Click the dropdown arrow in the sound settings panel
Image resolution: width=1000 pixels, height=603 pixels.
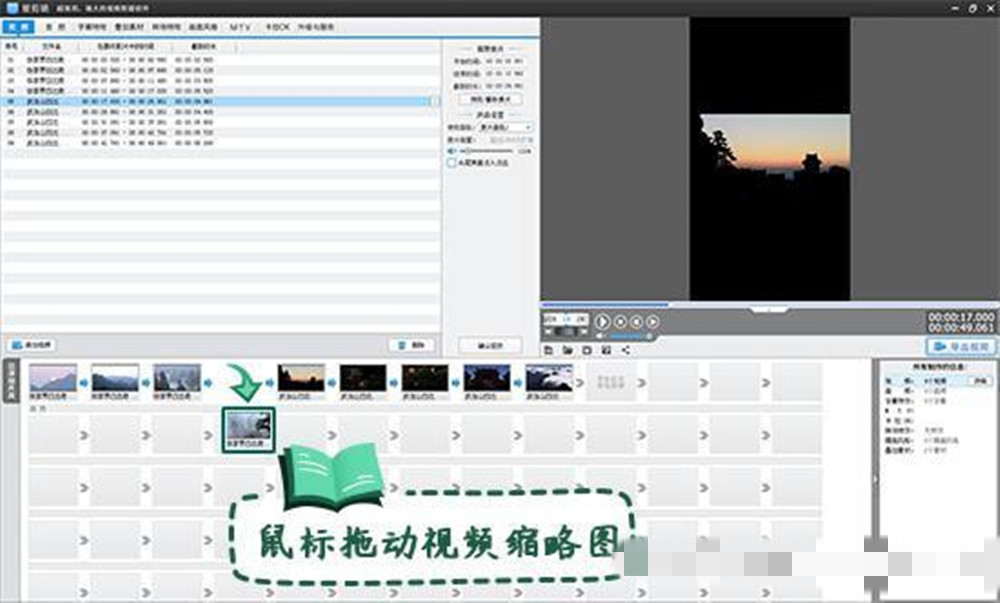(x=529, y=127)
